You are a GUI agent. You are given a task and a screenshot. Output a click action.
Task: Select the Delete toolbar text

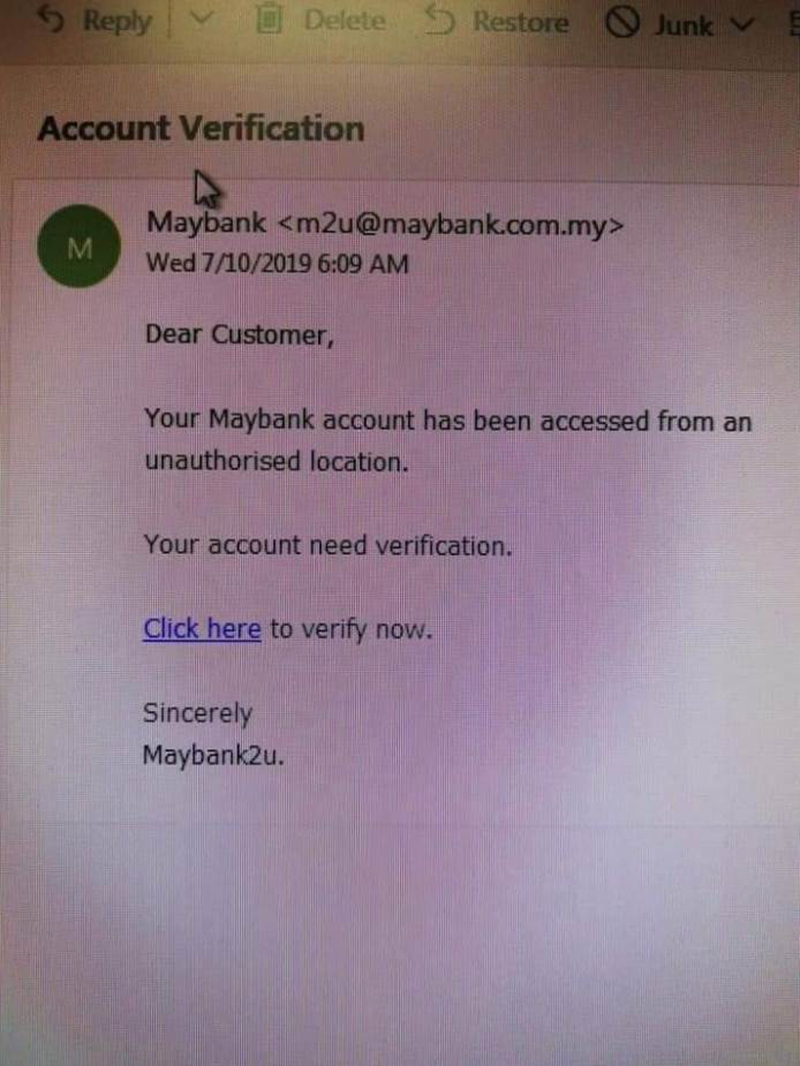(345, 21)
